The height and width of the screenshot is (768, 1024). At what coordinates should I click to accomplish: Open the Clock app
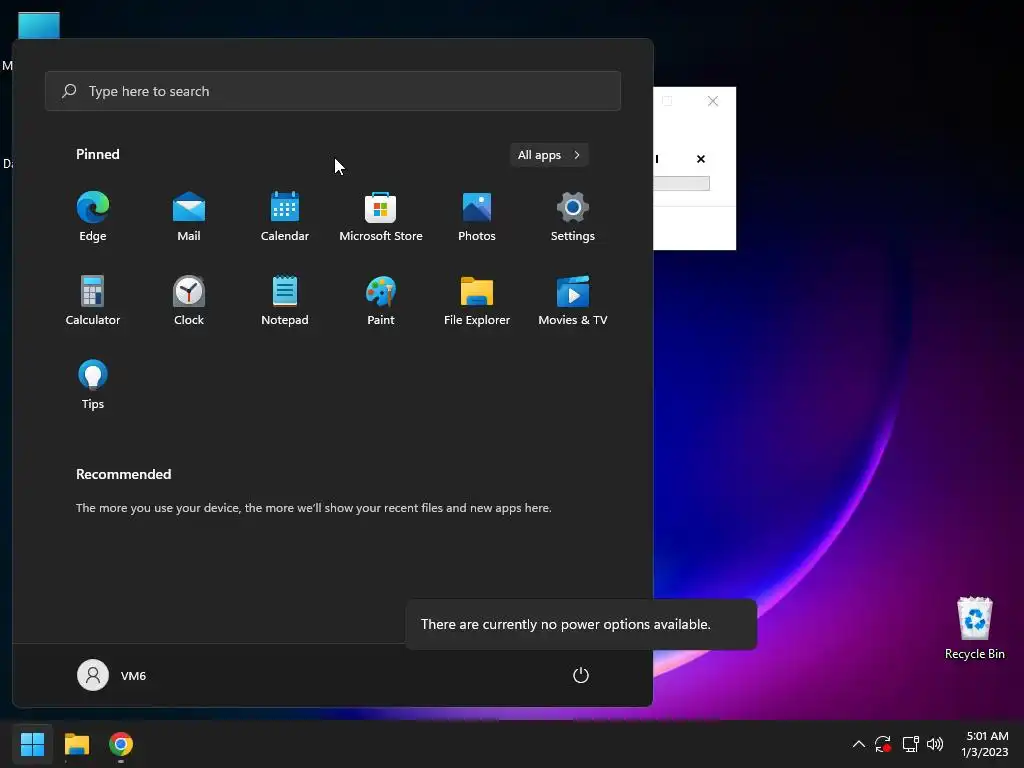coord(189,300)
